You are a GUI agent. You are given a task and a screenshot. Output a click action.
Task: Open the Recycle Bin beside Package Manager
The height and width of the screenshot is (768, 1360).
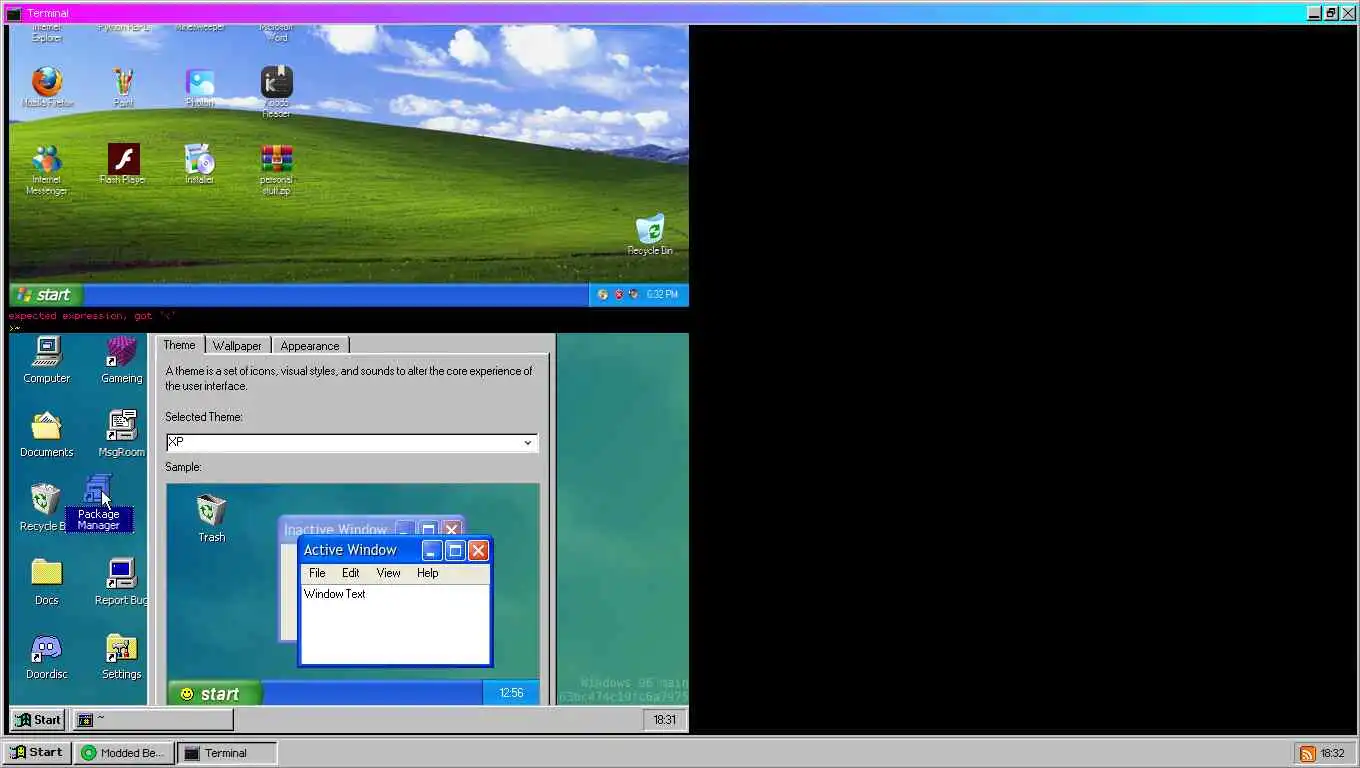coord(43,508)
